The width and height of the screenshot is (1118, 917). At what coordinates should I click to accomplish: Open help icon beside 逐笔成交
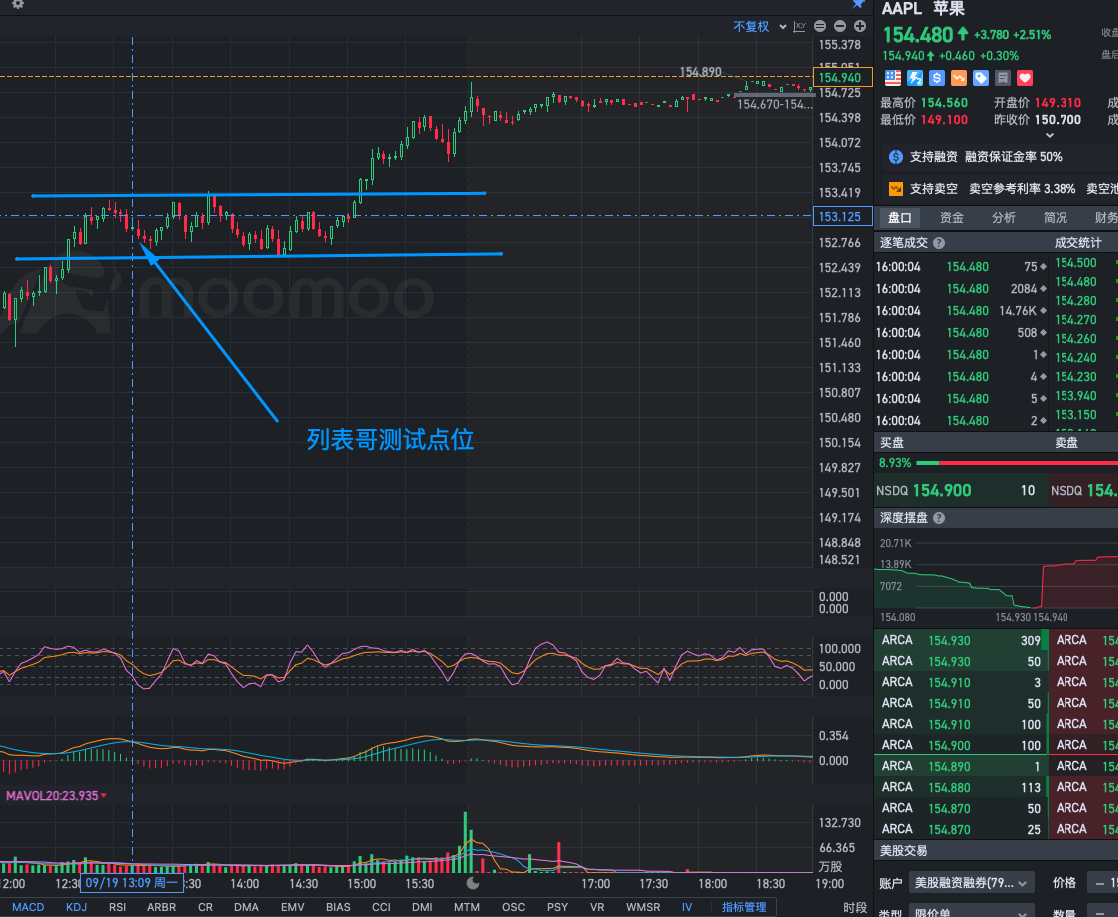click(x=939, y=243)
